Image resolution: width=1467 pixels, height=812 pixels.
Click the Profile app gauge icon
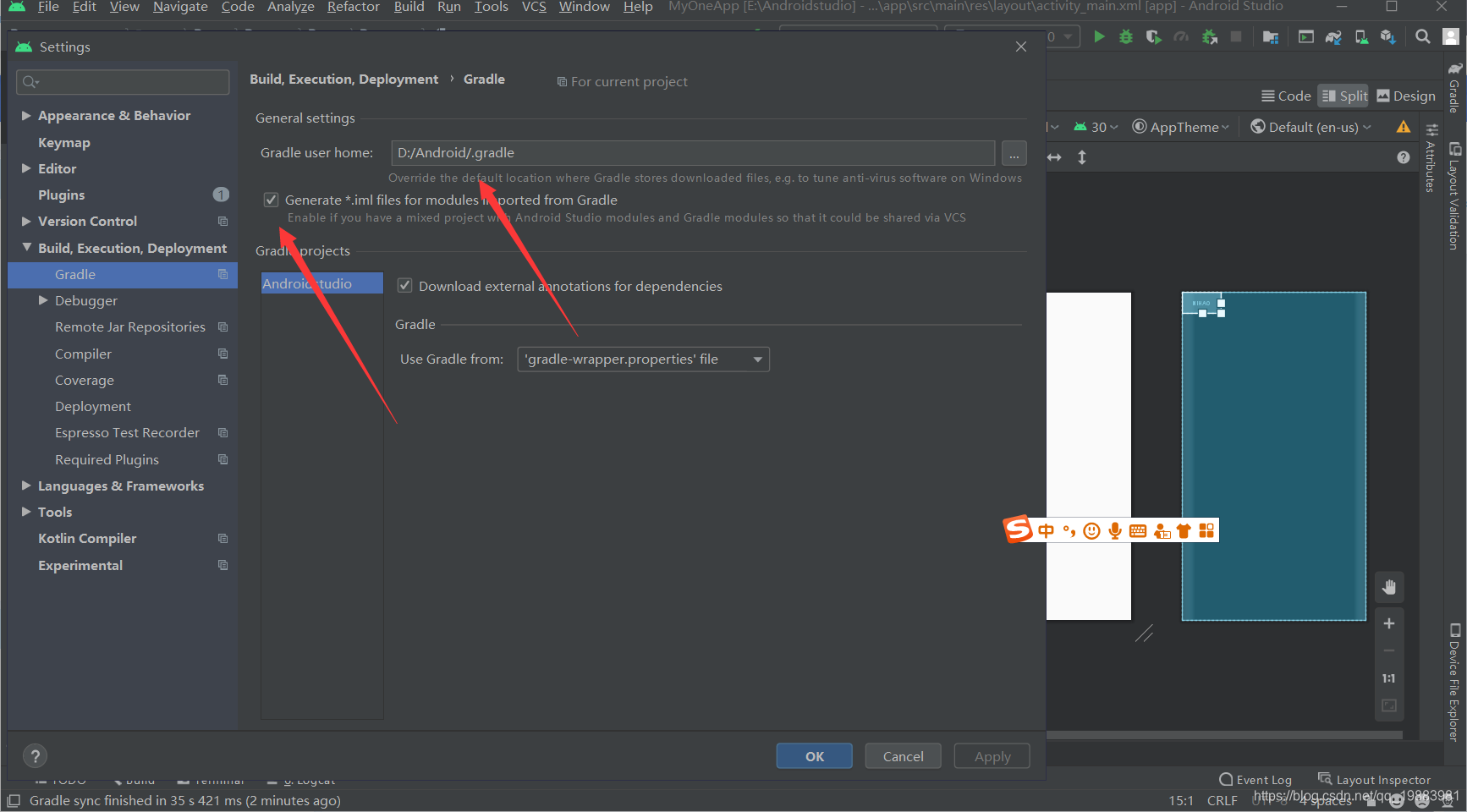click(x=1181, y=36)
